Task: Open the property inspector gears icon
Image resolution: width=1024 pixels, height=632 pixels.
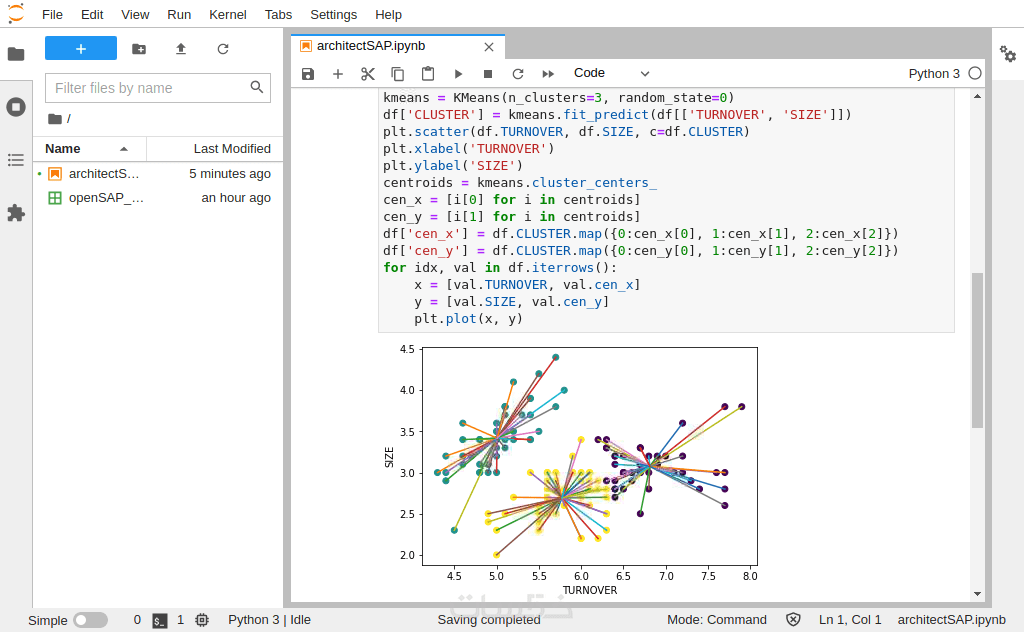Action: 1008,54
